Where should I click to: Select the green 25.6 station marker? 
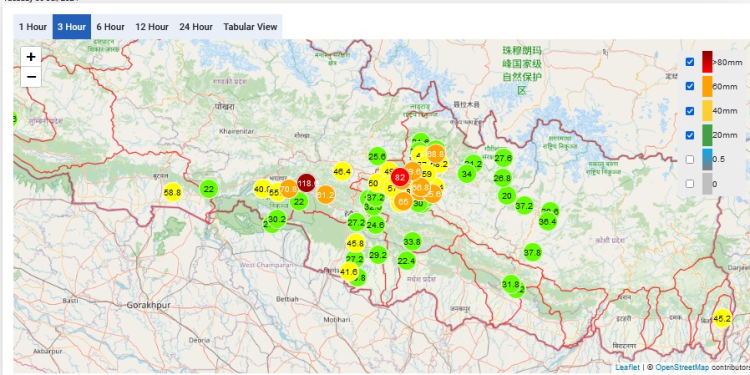pos(377,156)
